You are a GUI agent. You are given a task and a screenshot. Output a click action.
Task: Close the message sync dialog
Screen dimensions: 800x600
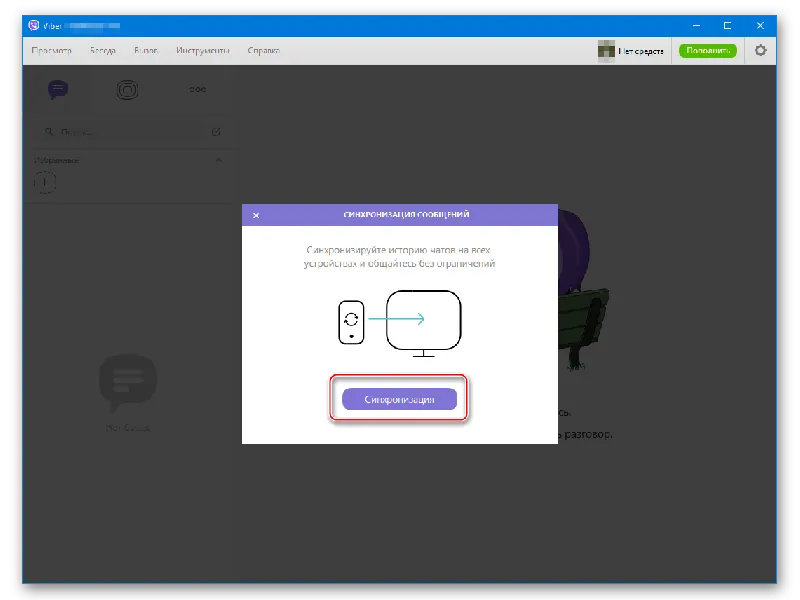[256, 215]
